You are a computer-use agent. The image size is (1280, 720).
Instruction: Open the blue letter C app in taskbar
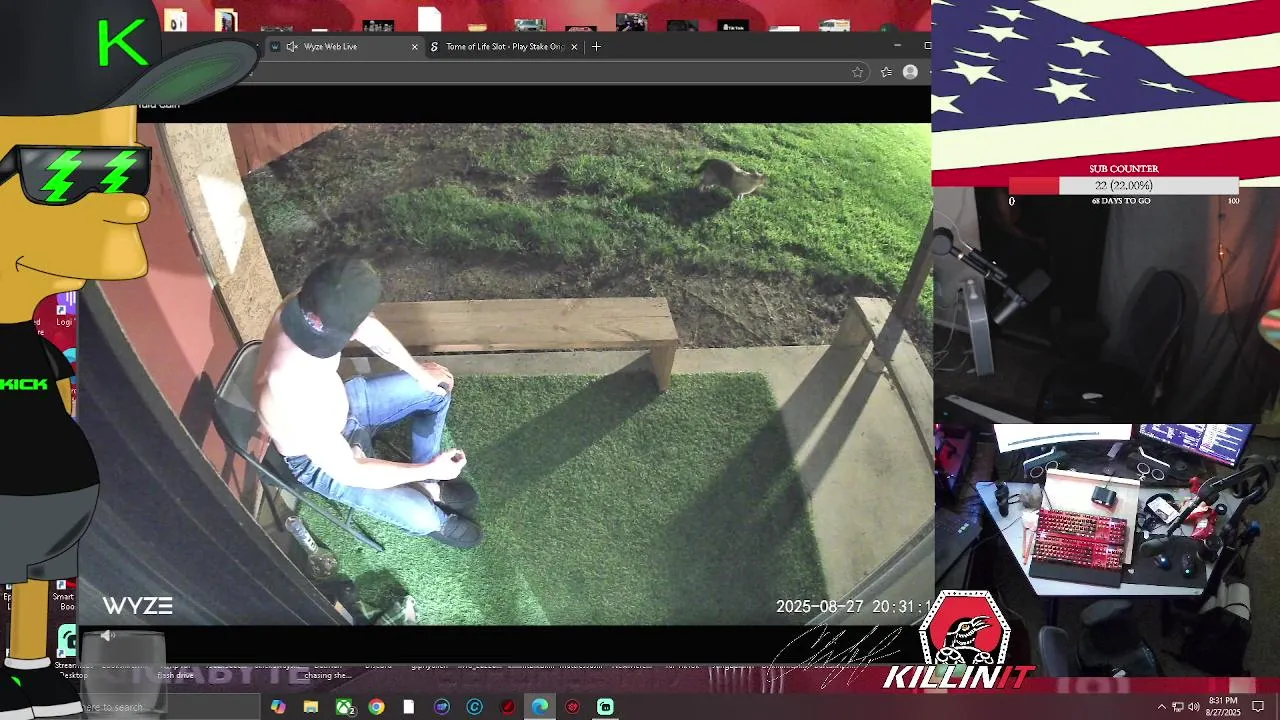point(474,707)
